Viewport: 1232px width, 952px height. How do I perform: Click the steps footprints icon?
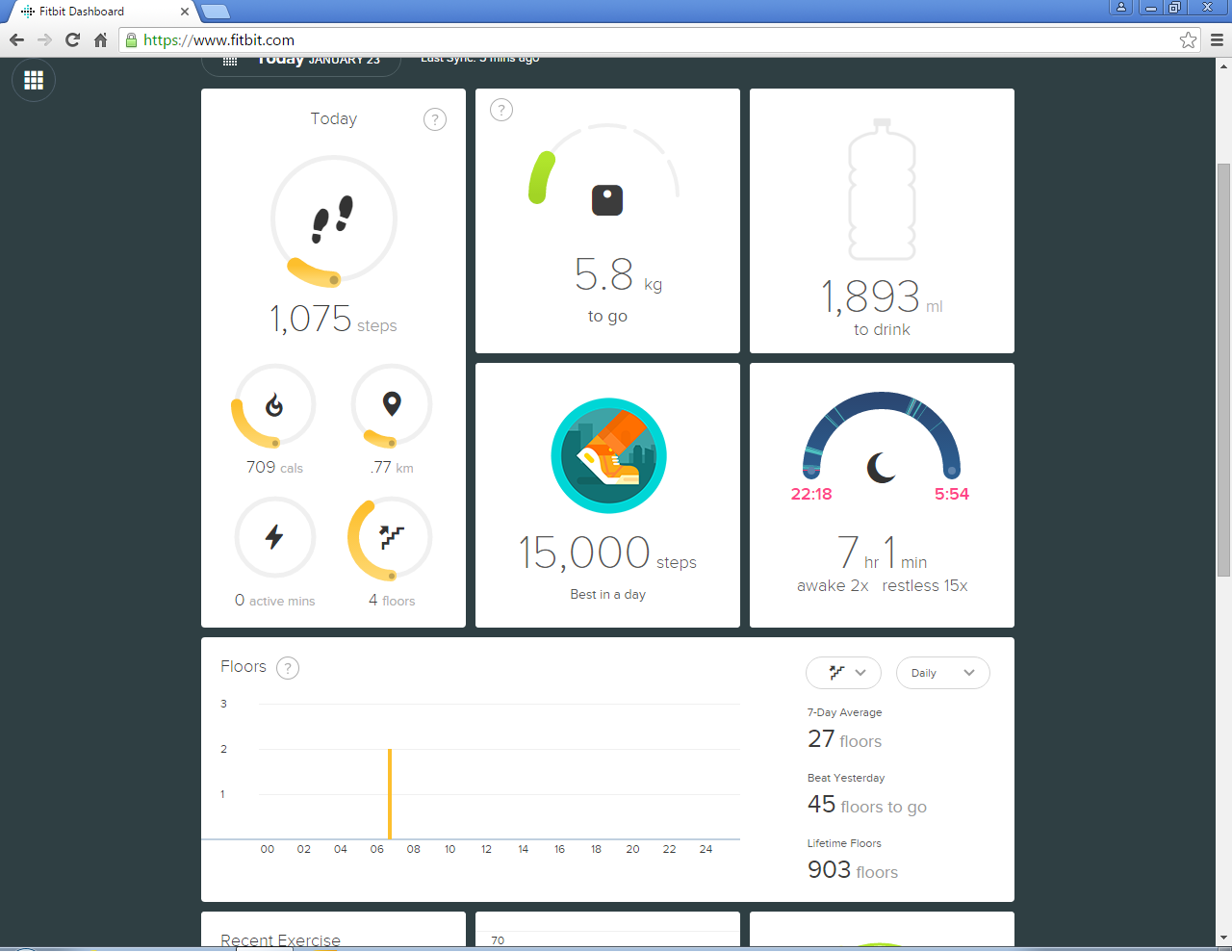(x=333, y=219)
